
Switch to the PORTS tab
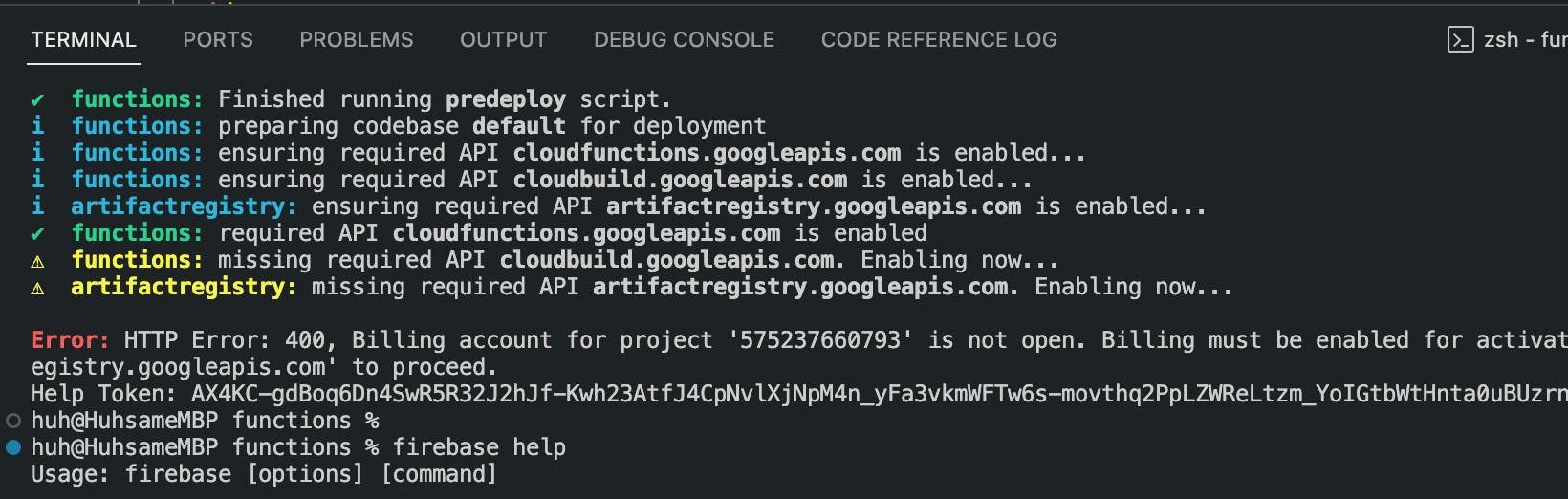coord(218,39)
